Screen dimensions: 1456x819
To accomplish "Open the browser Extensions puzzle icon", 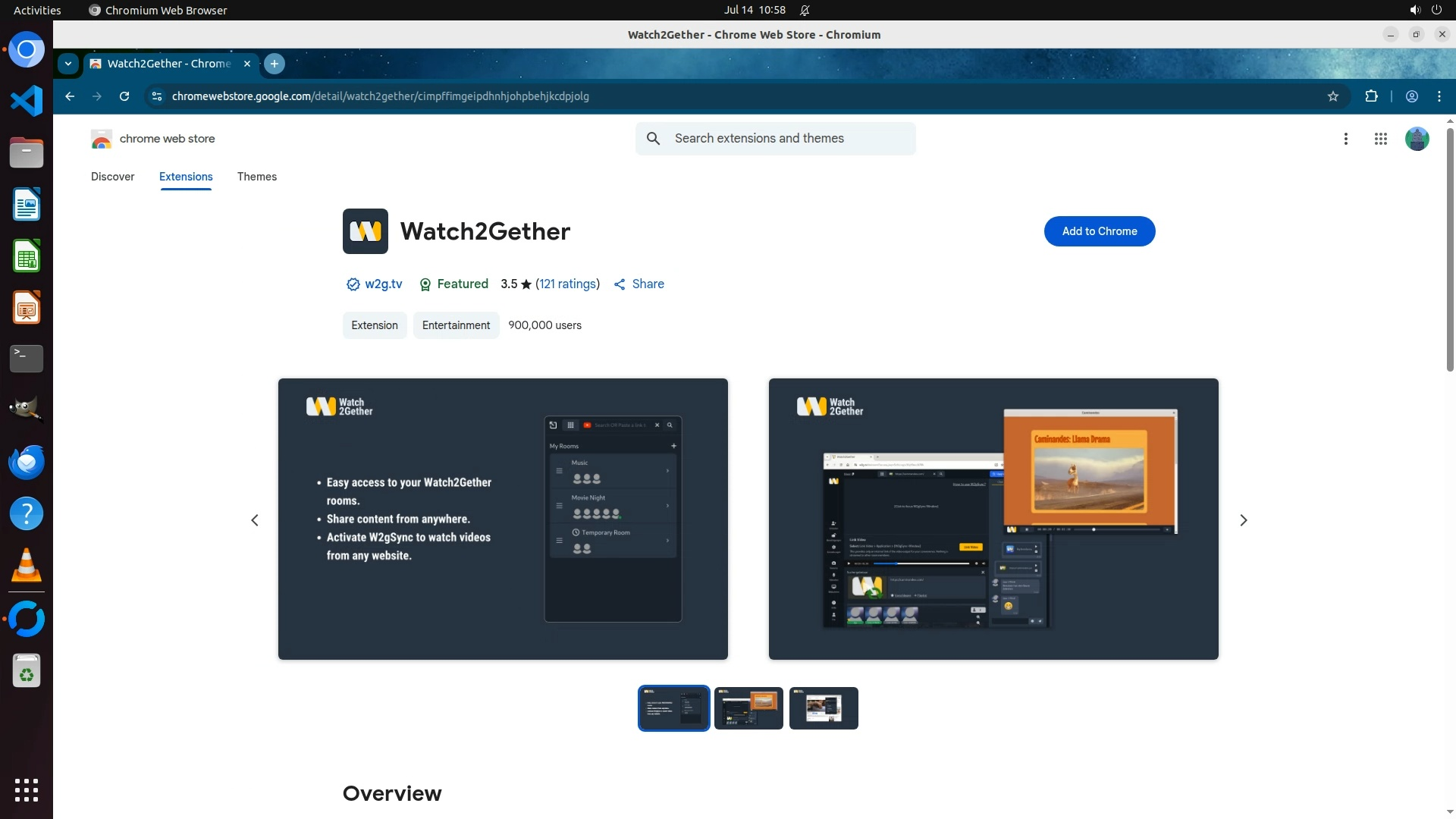I will coord(1371,96).
